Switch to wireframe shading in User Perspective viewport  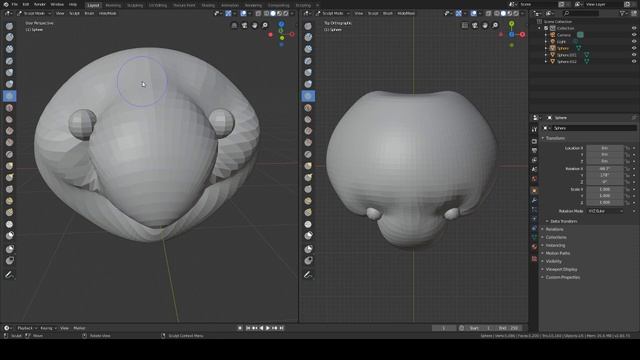267,13
